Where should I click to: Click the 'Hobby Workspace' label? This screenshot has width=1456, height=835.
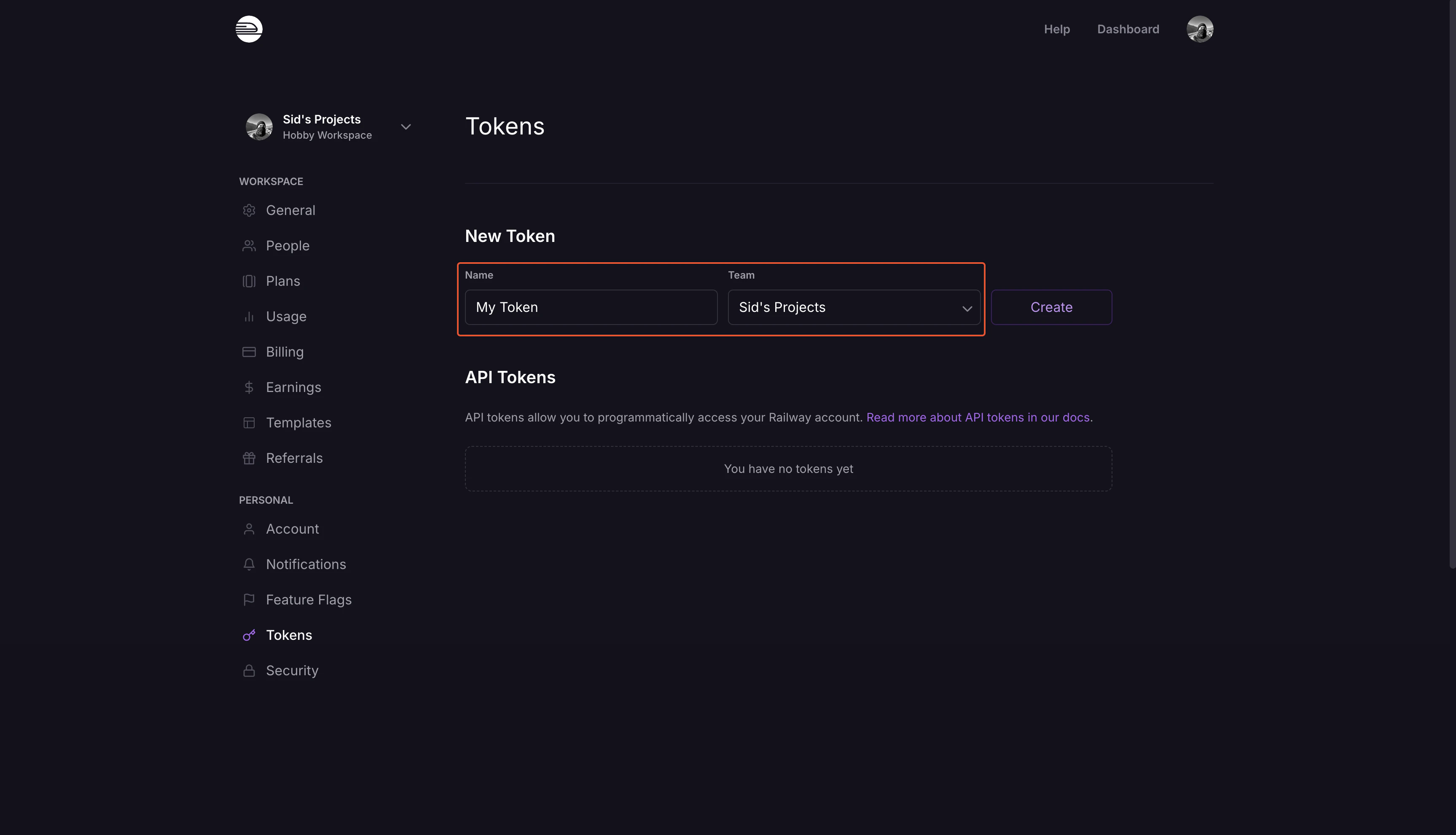(x=328, y=135)
